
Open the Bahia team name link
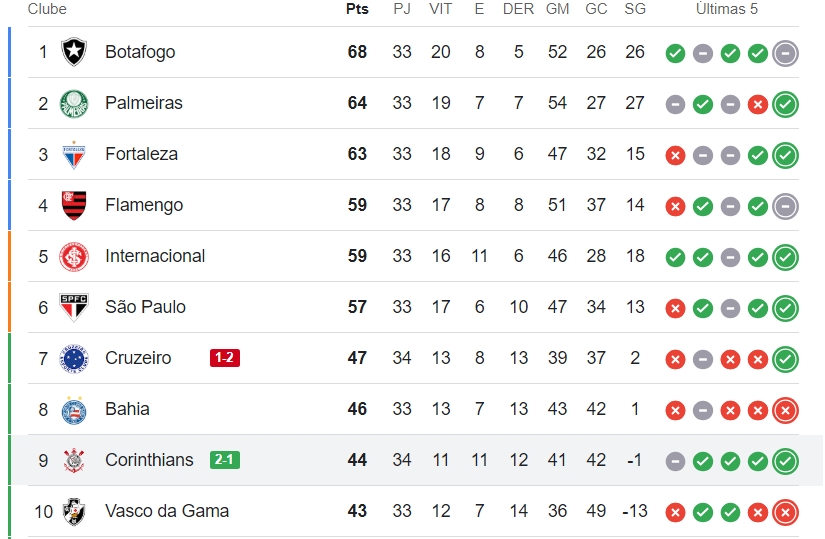click(x=127, y=409)
